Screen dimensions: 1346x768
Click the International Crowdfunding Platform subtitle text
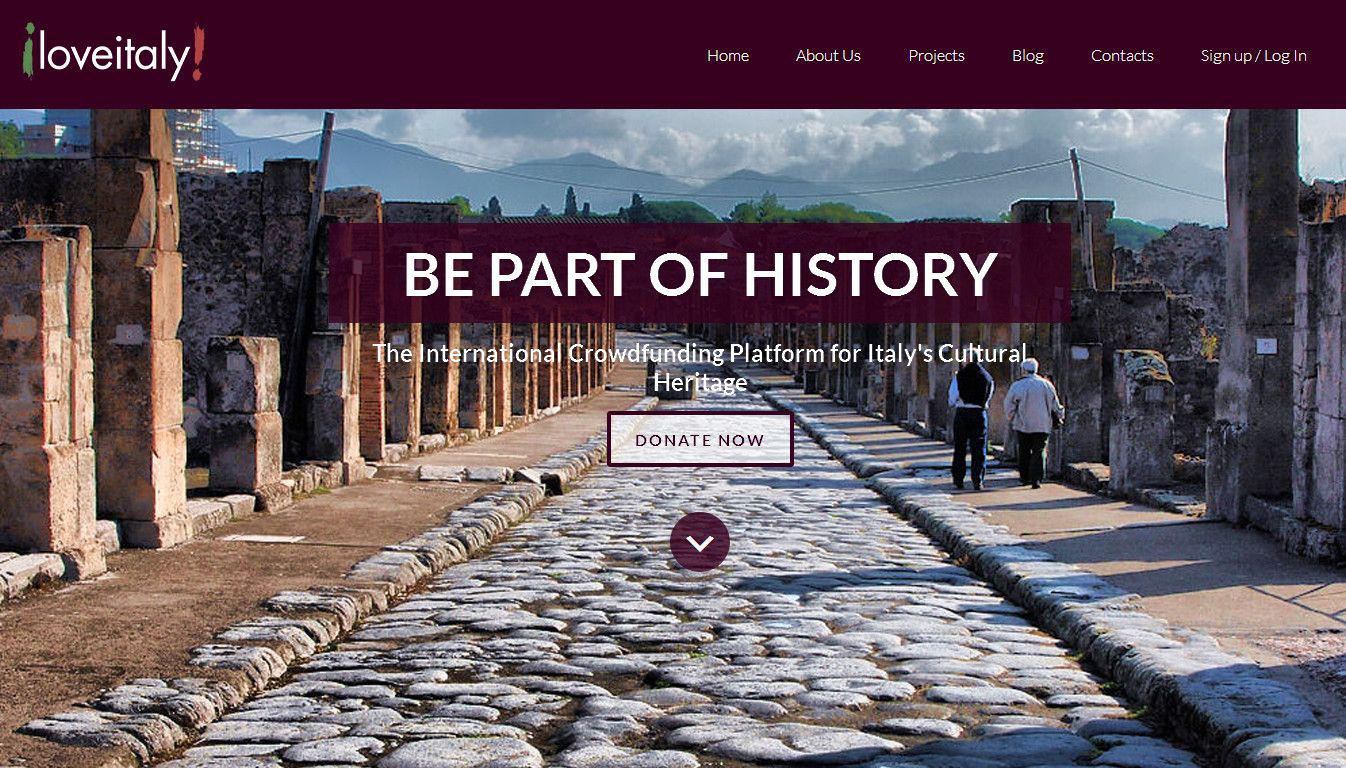[x=700, y=367]
